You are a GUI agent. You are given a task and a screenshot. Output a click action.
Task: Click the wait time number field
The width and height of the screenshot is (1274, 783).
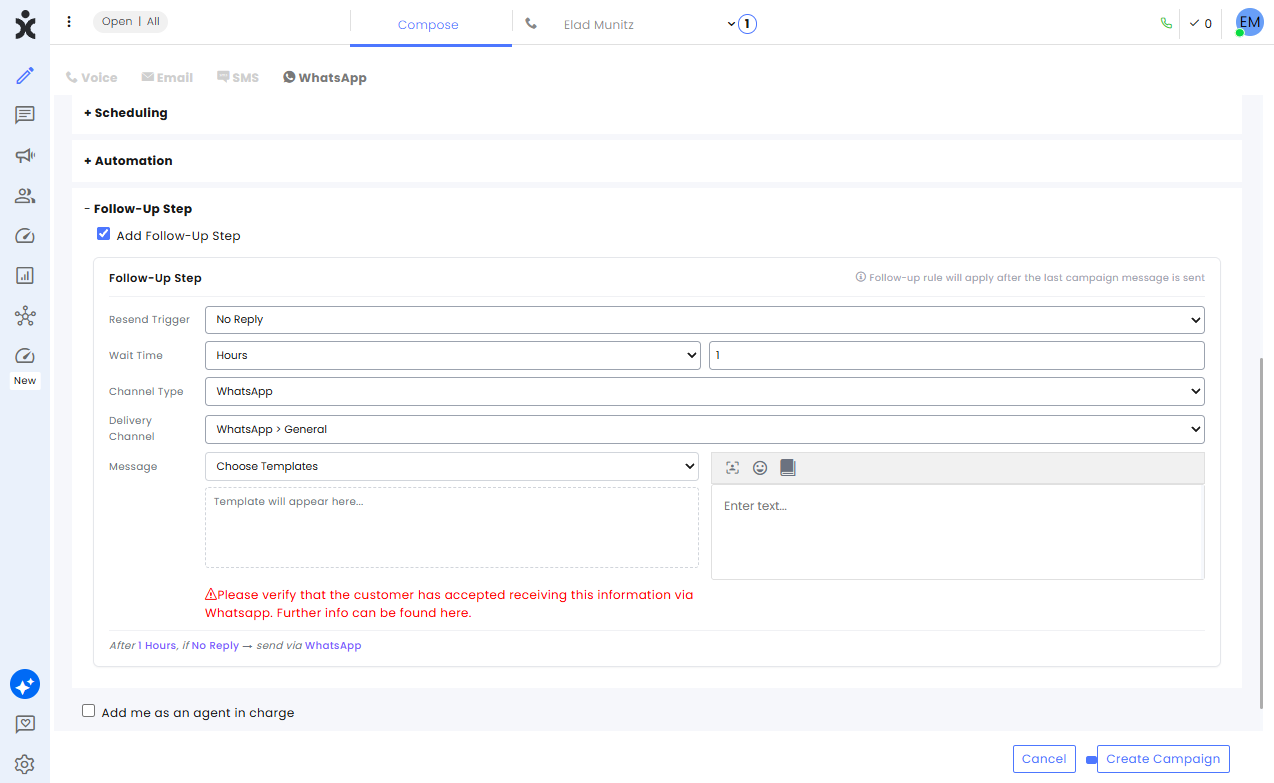point(957,355)
